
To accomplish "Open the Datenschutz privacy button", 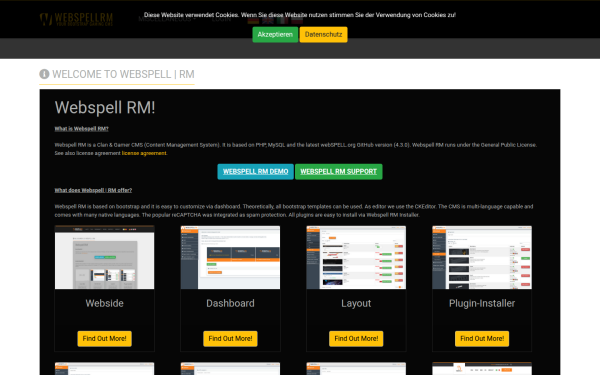I will pyautogui.click(x=323, y=34).
